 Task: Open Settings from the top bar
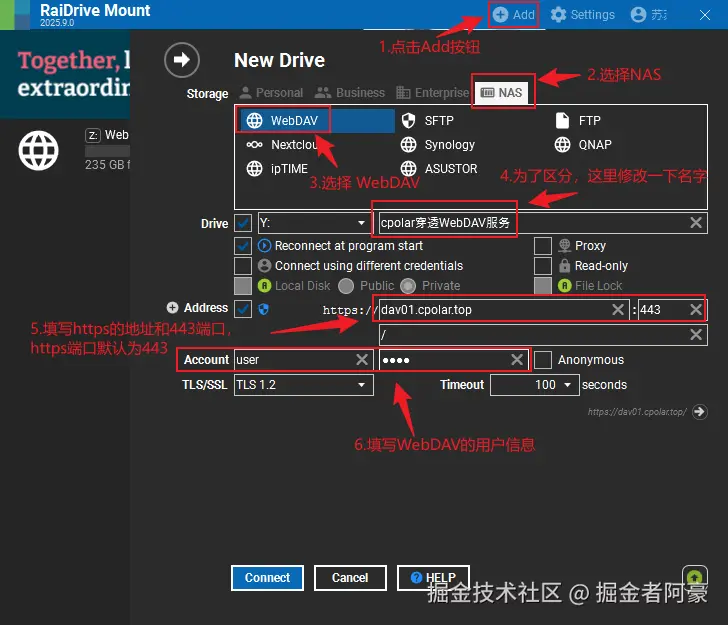[x=583, y=15]
